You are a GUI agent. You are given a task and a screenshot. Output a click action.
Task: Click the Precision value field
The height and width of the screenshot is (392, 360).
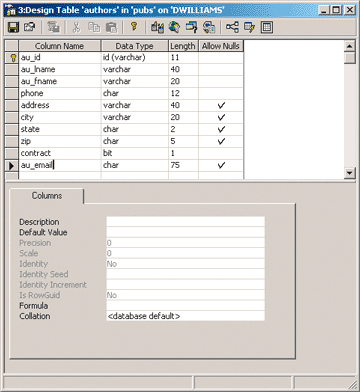coord(185,243)
